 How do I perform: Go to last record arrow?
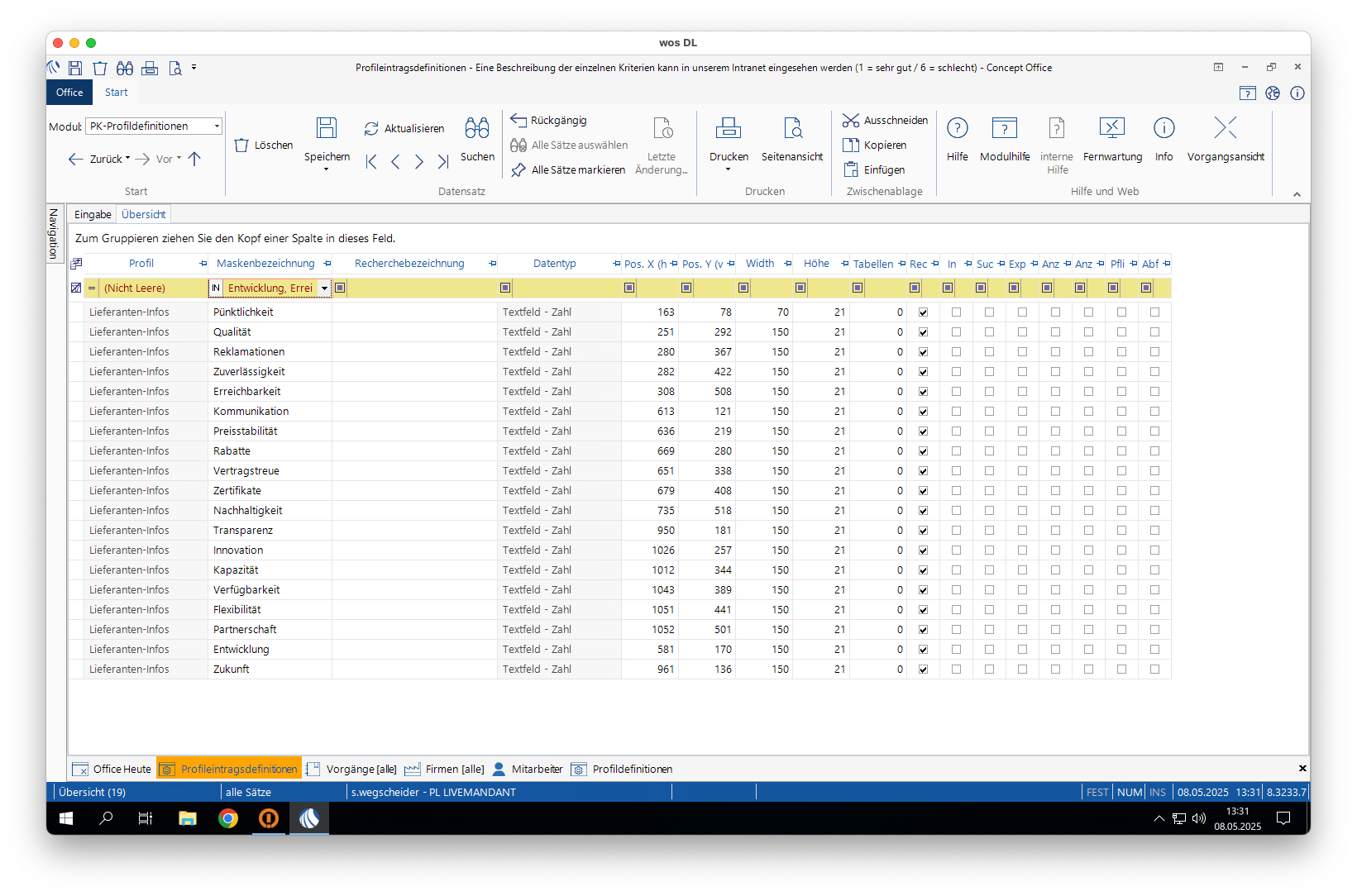pos(443,161)
